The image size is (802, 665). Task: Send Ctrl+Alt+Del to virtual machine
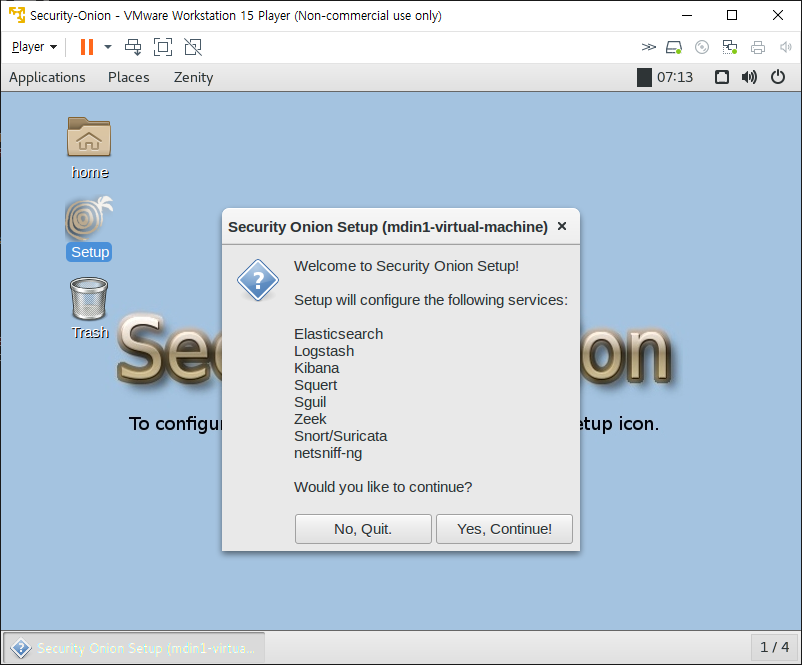click(x=133, y=47)
